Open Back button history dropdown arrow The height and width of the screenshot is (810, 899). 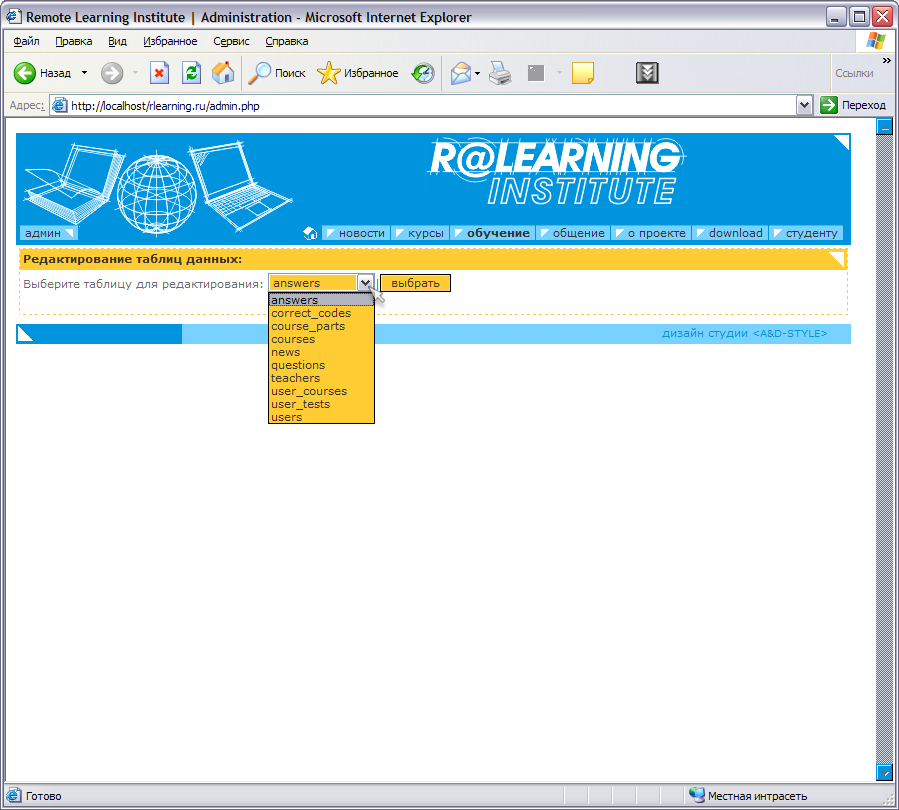pyautogui.click(x=84, y=73)
